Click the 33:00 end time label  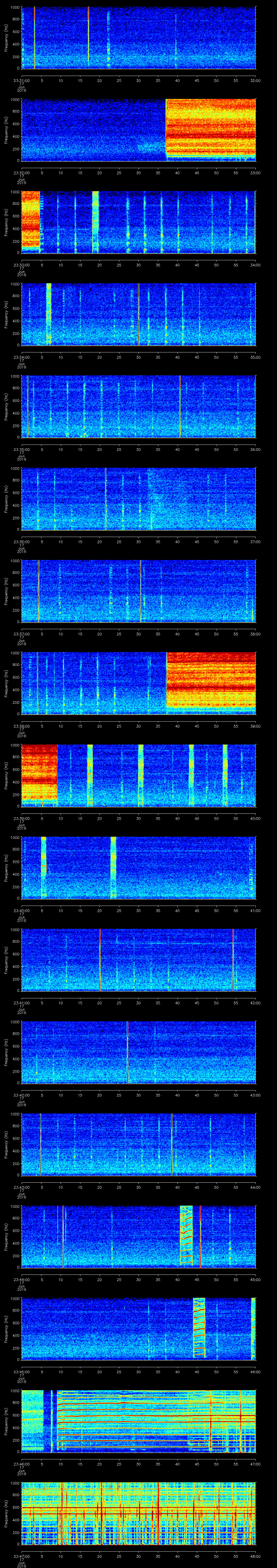(255, 173)
